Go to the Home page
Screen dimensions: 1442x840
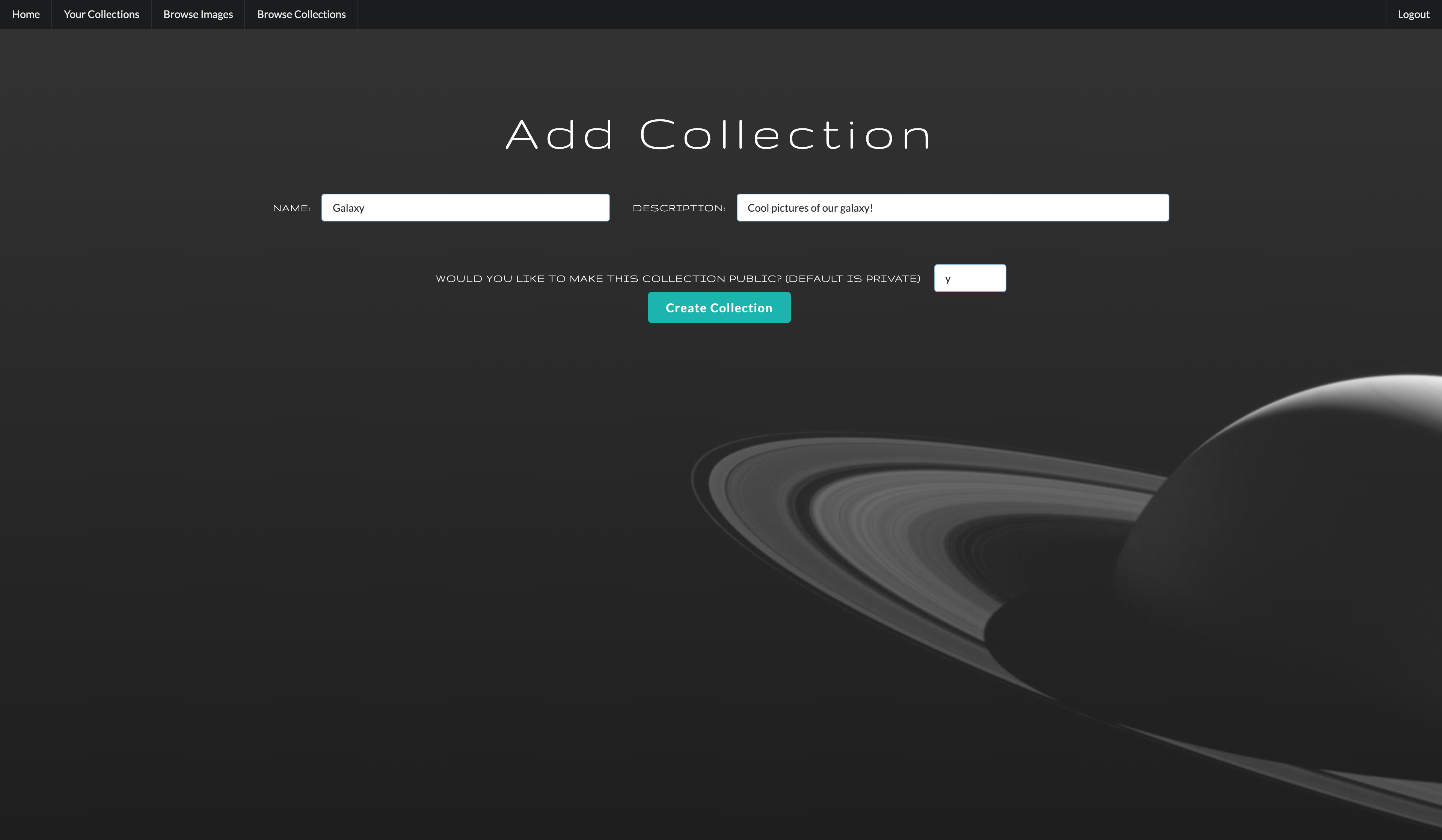click(x=26, y=14)
